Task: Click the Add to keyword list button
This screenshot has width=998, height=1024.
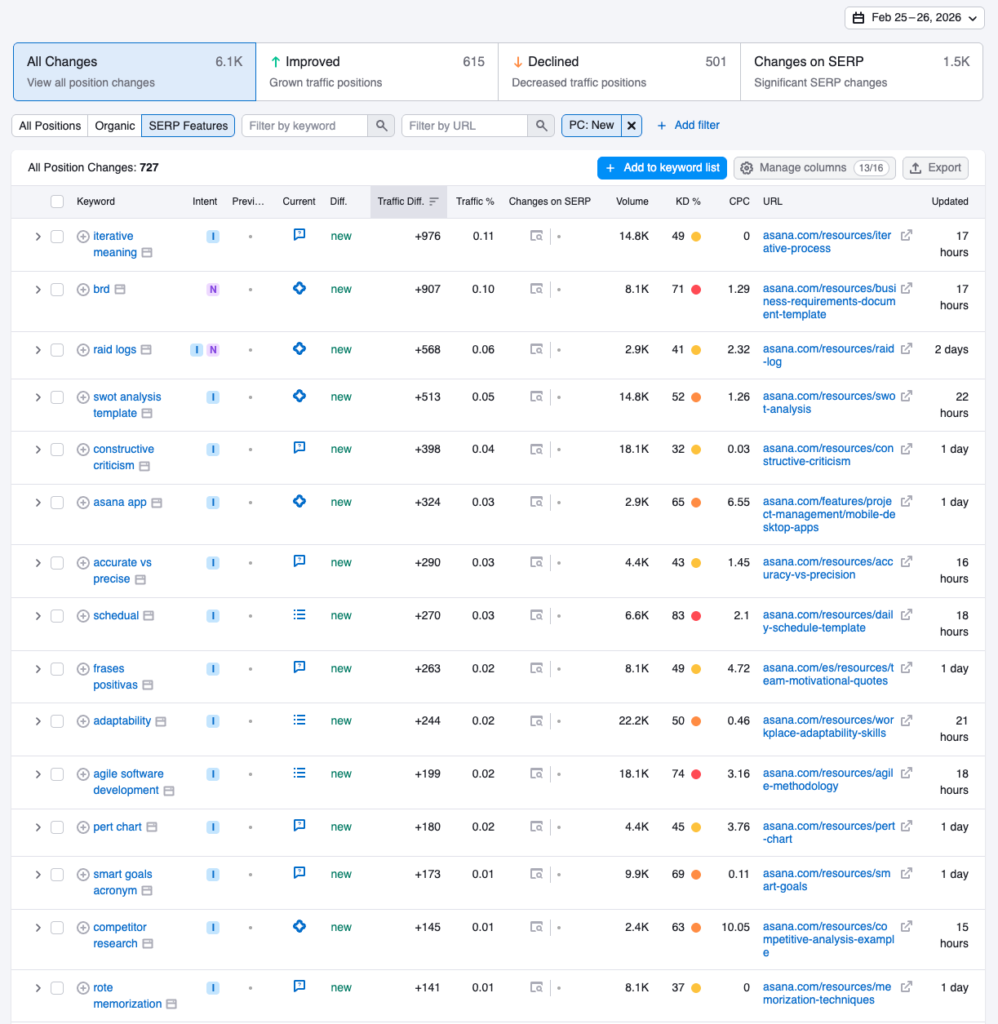Action: [661, 168]
